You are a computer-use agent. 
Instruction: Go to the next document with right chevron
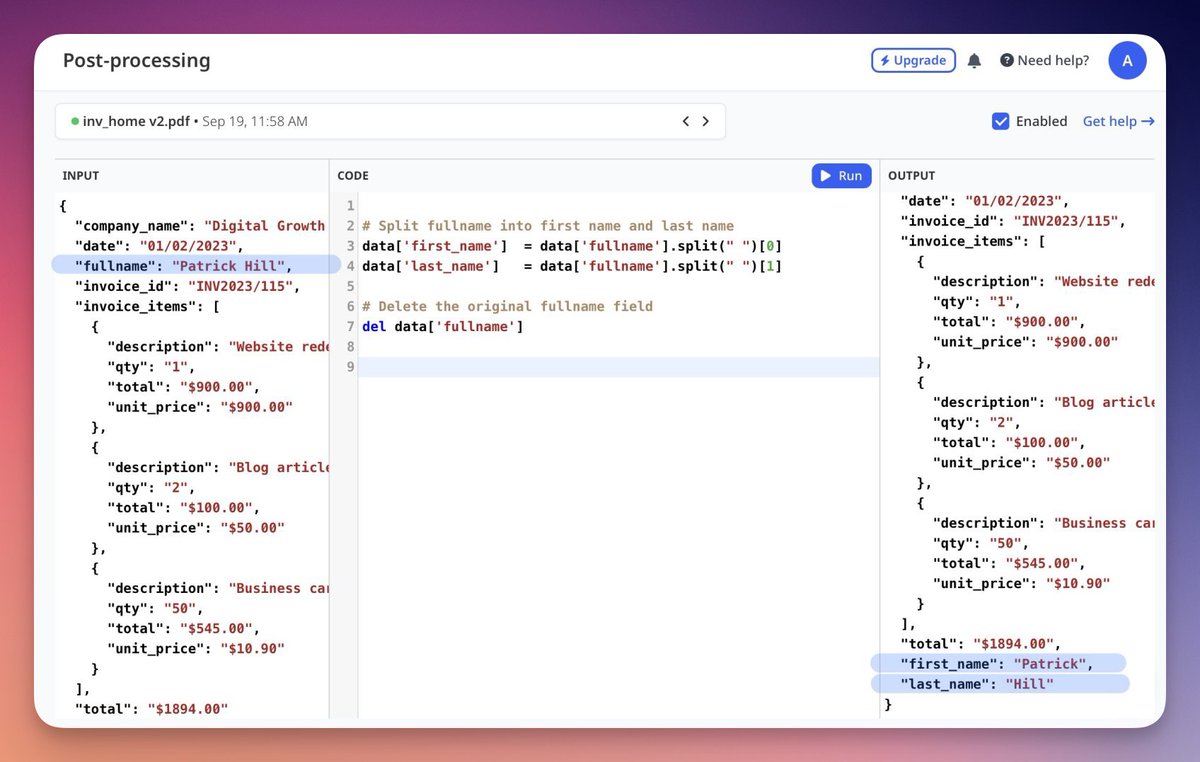pyautogui.click(x=705, y=121)
